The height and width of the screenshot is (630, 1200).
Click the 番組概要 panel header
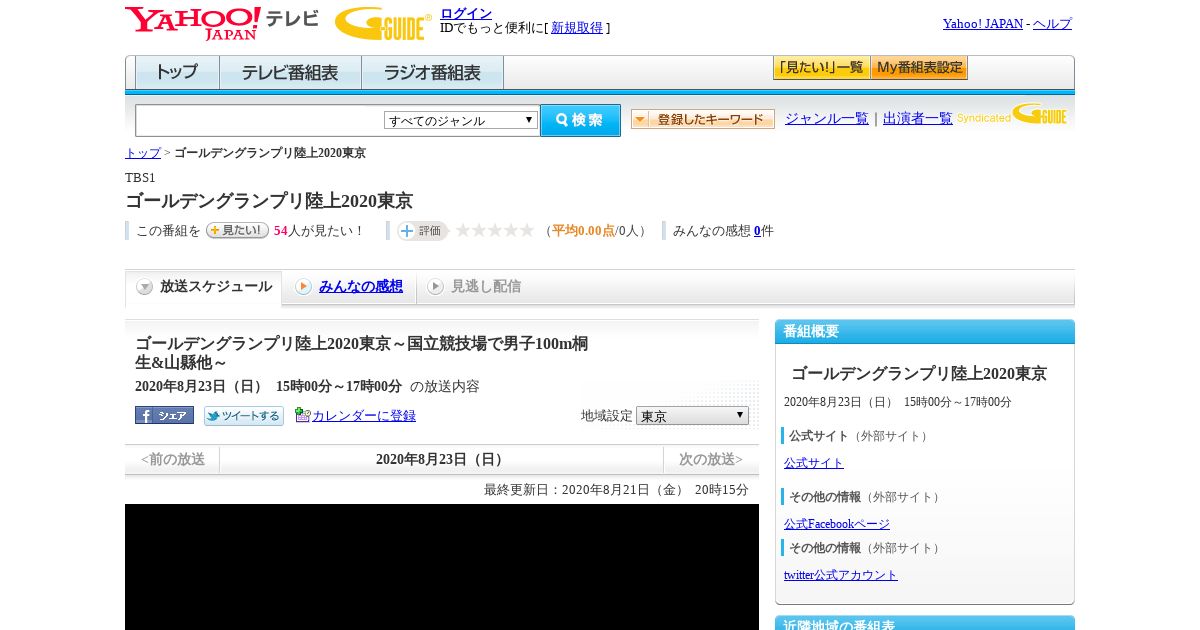pyautogui.click(x=925, y=332)
